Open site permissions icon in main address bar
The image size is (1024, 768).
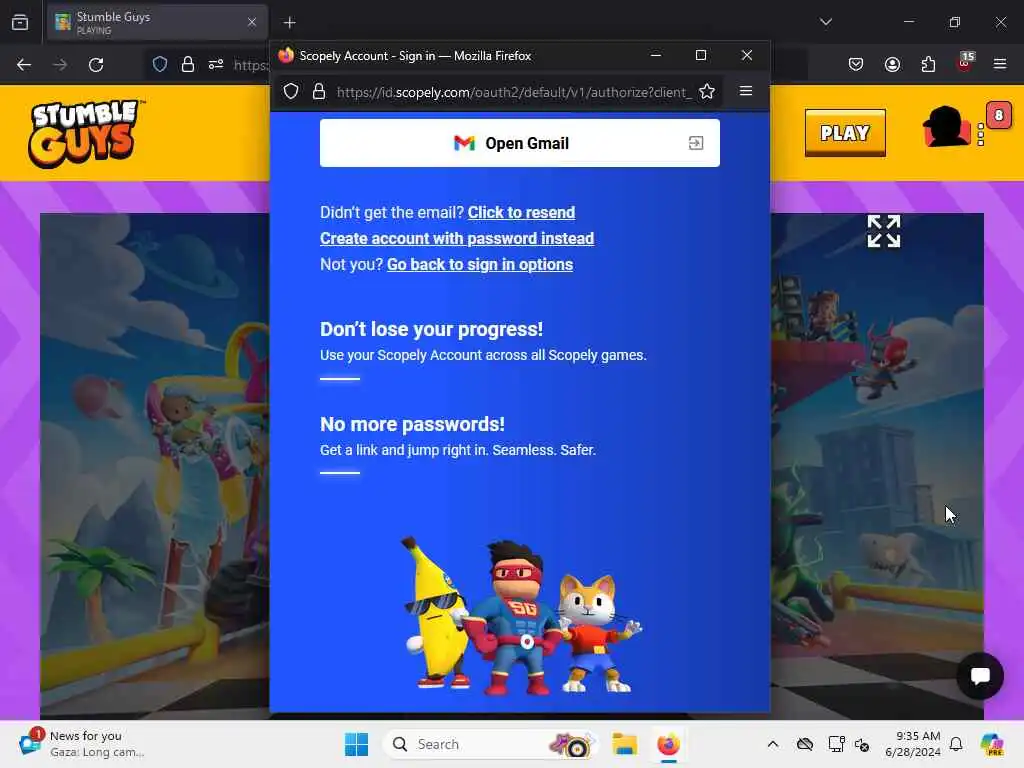click(216, 64)
